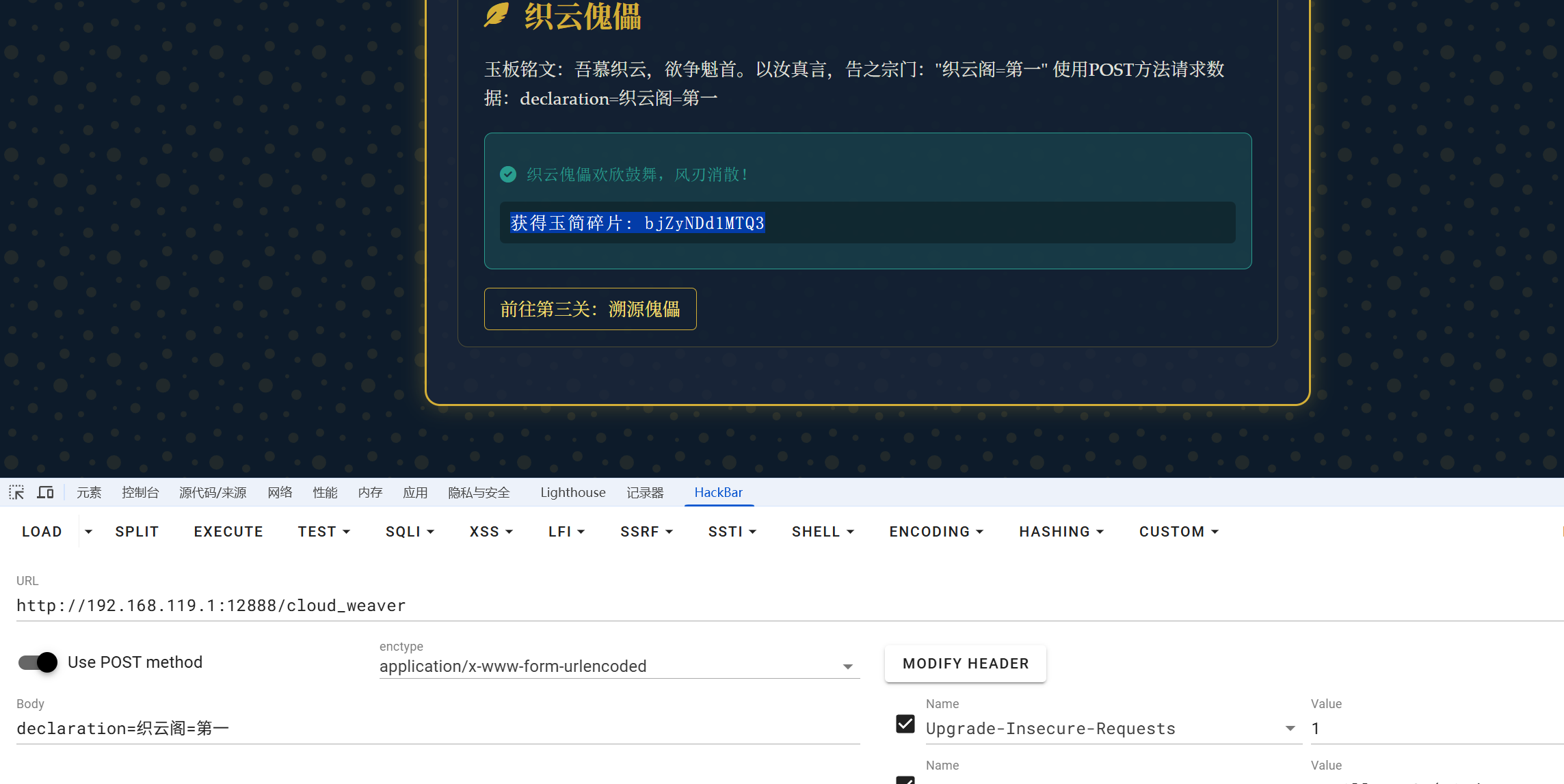Expand the SQLI payload menu
Image resolution: width=1564 pixels, height=784 pixels.
(x=410, y=532)
